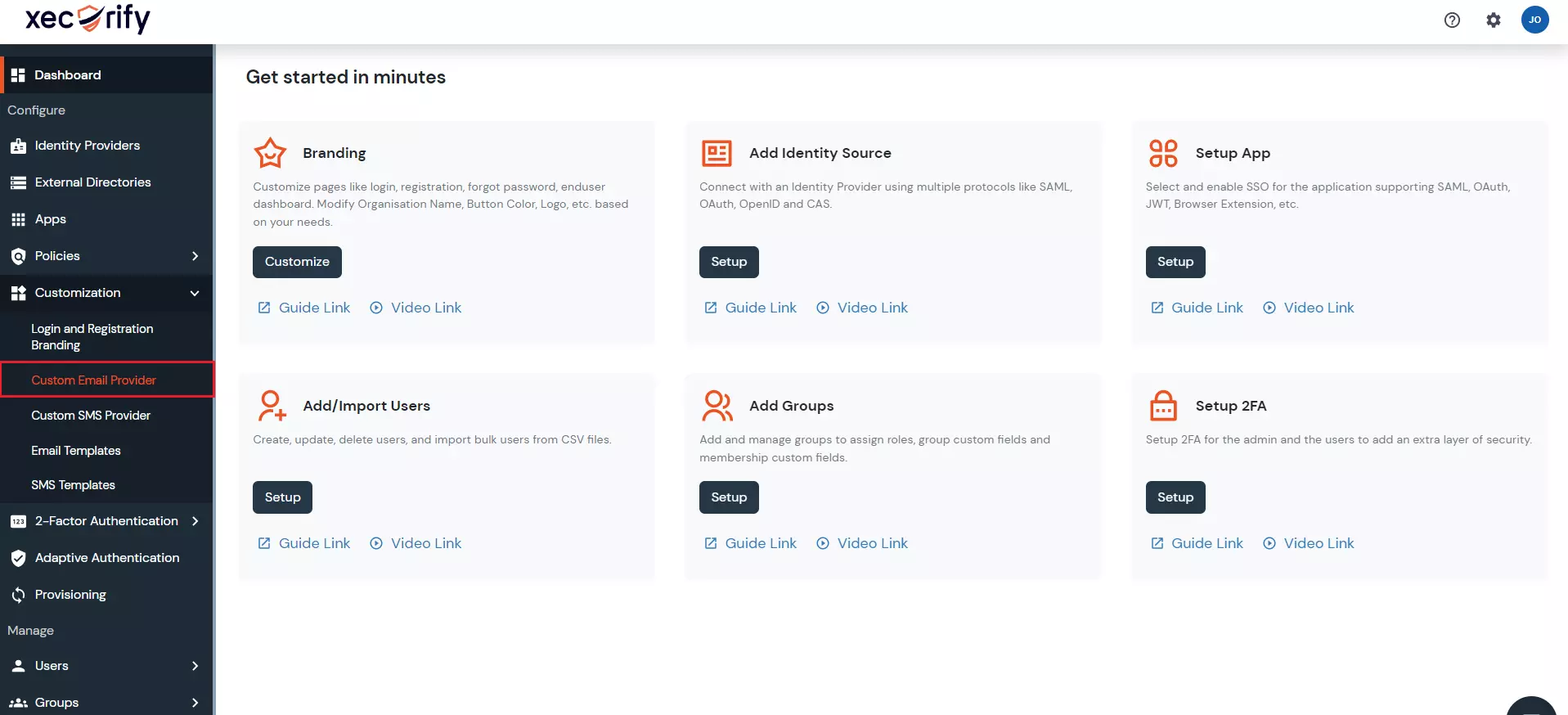Click the Branding star icon
The height and width of the screenshot is (715, 1568).
(270, 153)
